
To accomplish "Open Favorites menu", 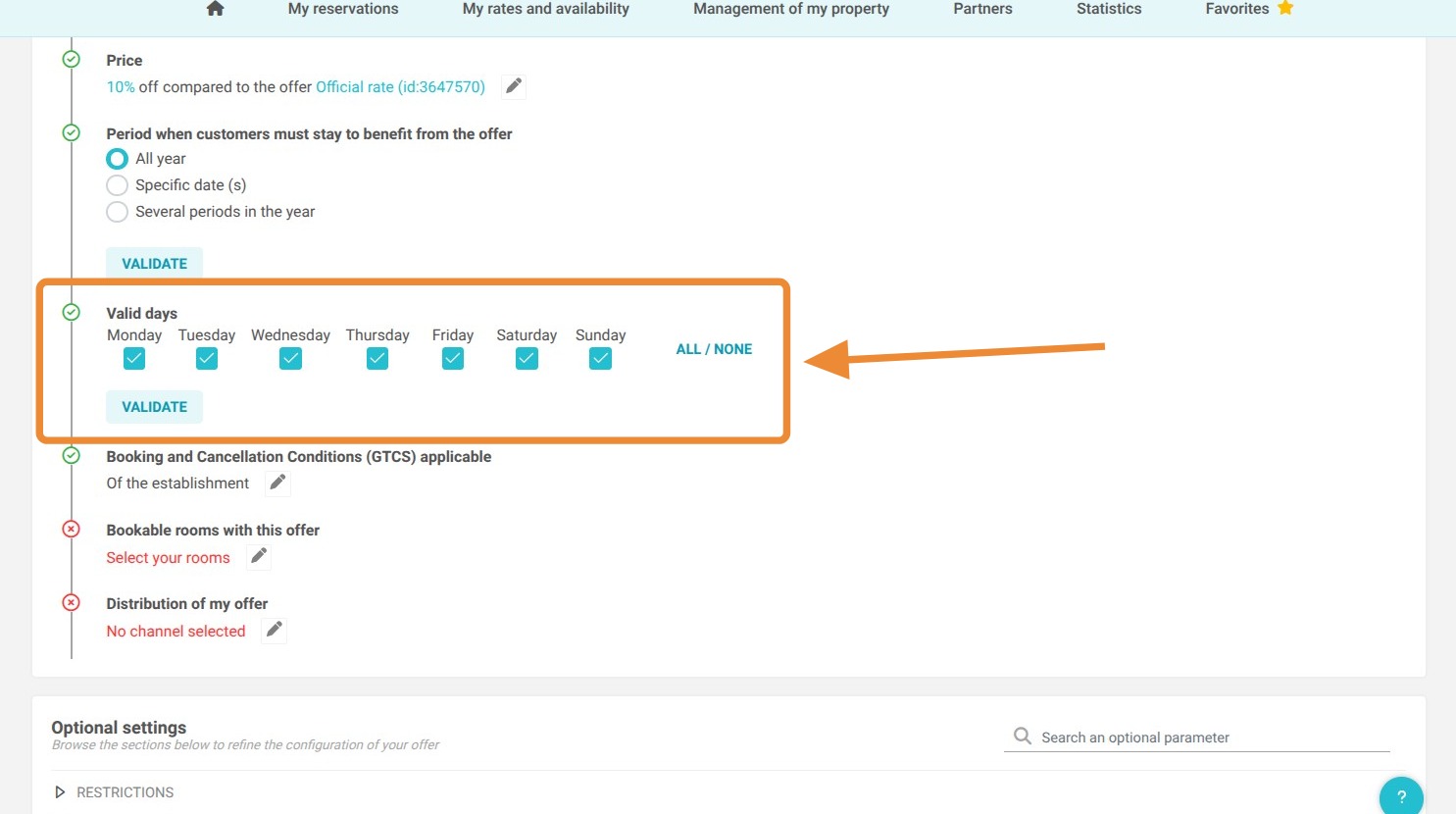I will tap(1237, 9).
